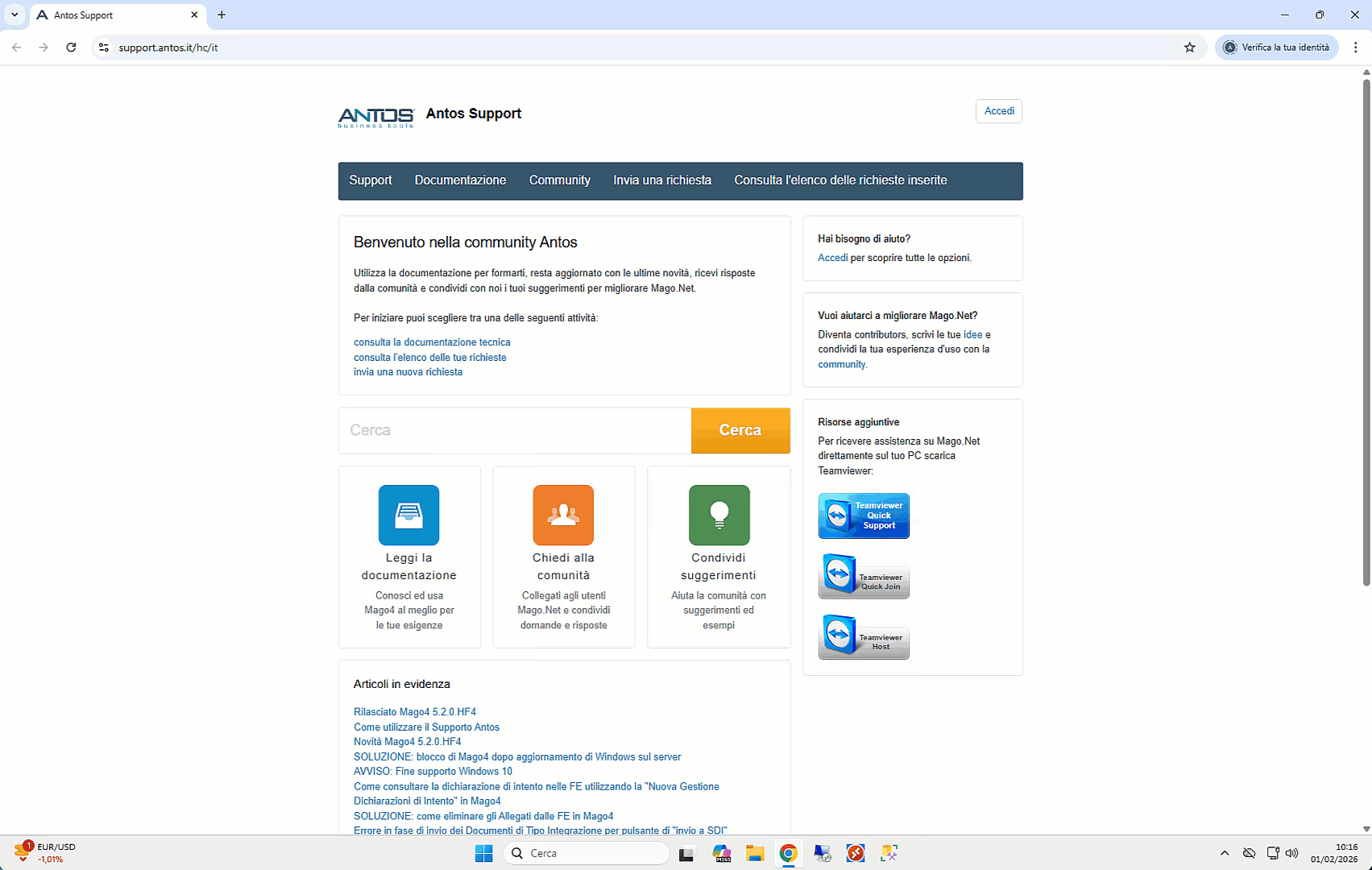The width and height of the screenshot is (1372, 870).
Task: Select Invia una richiesta in navigation
Action: point(662,180)
